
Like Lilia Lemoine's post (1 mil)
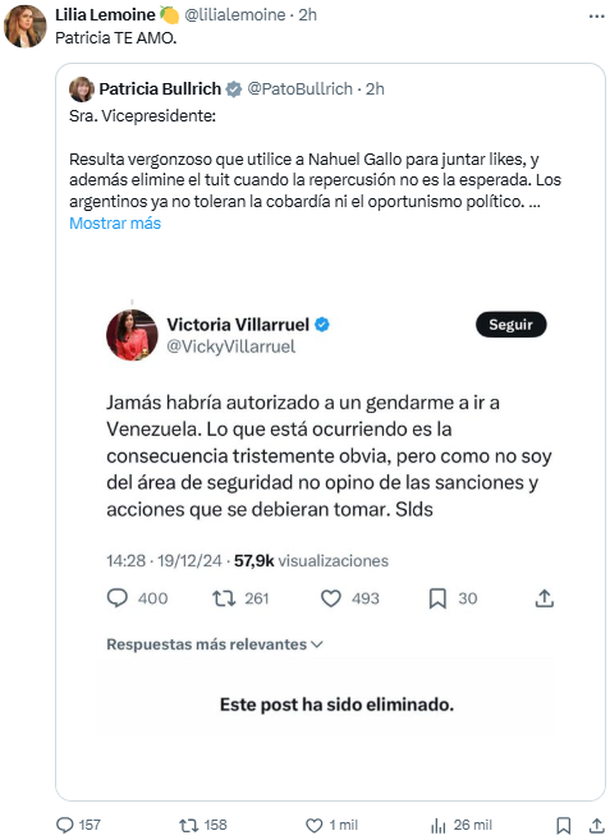point(314,825)
